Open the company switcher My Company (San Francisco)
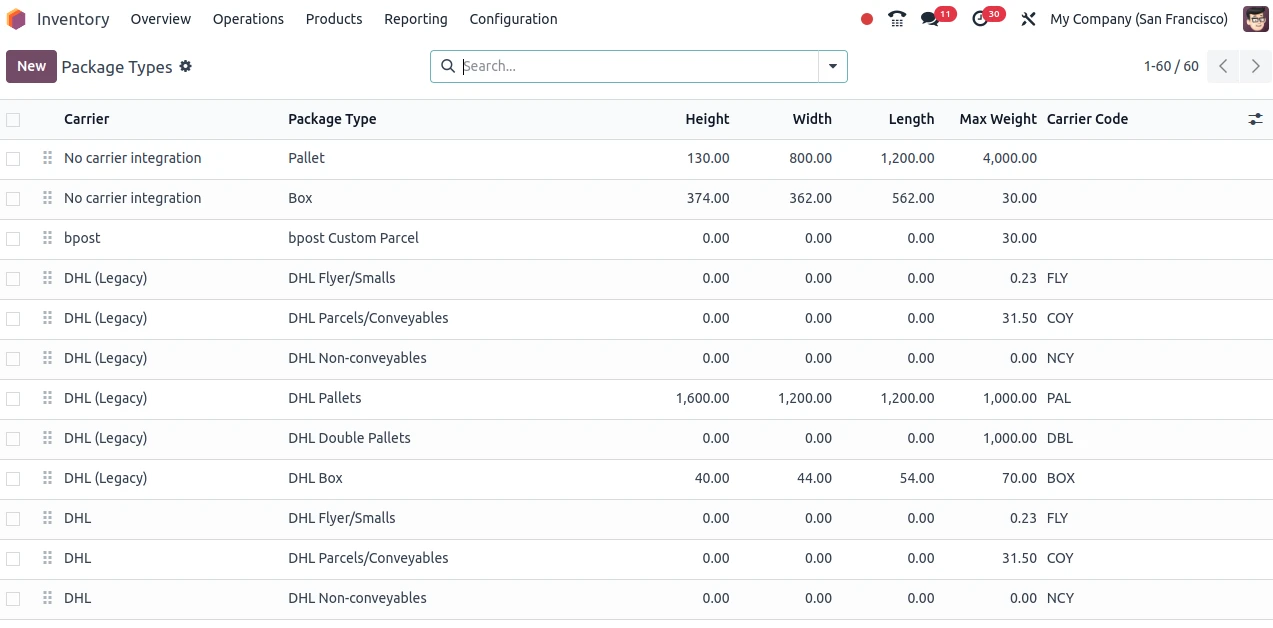Screen dimensions: 1273x628 point(1139,19)
